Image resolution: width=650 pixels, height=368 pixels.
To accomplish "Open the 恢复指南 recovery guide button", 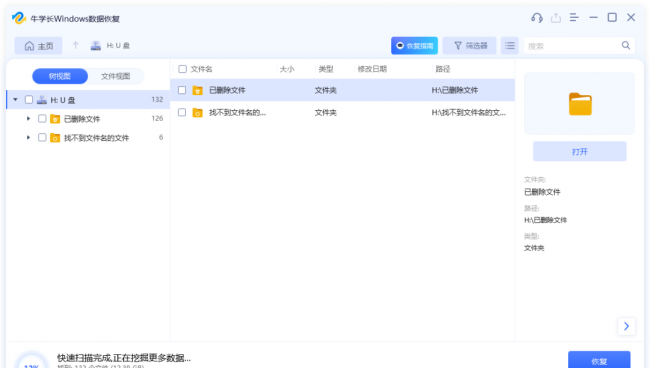I will (x=414, y=46).
